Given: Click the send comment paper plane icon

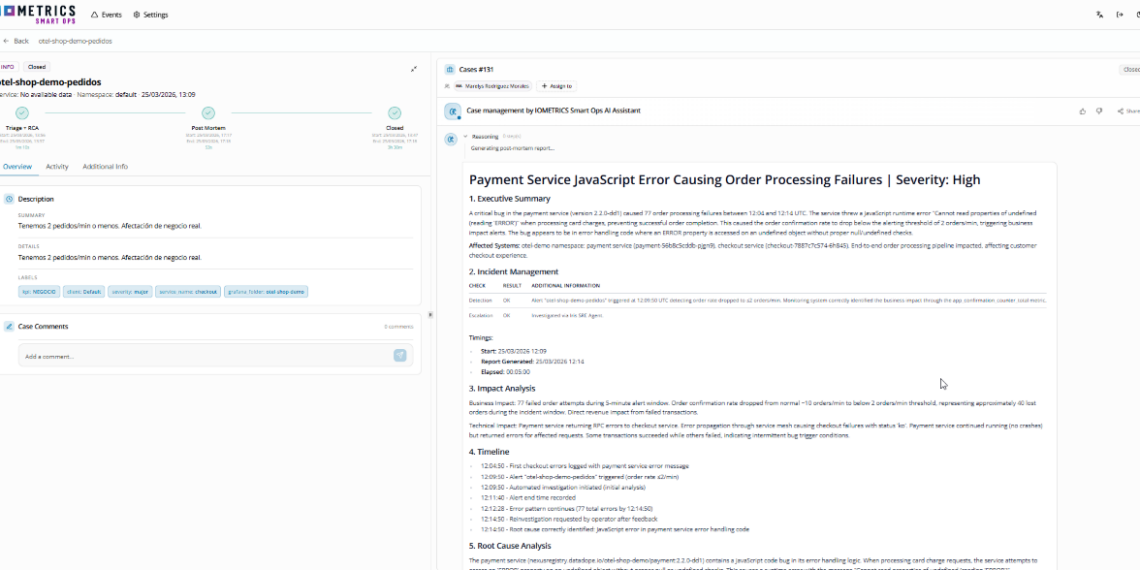Looking at the screenshot, I should 400,356.
